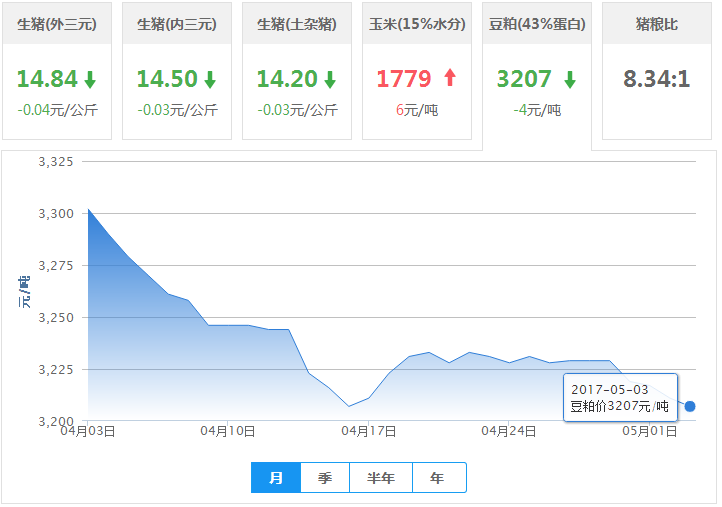722x507 pixels.
Task: Click the down arrow beside 14.50
Action: click(210, 79)
